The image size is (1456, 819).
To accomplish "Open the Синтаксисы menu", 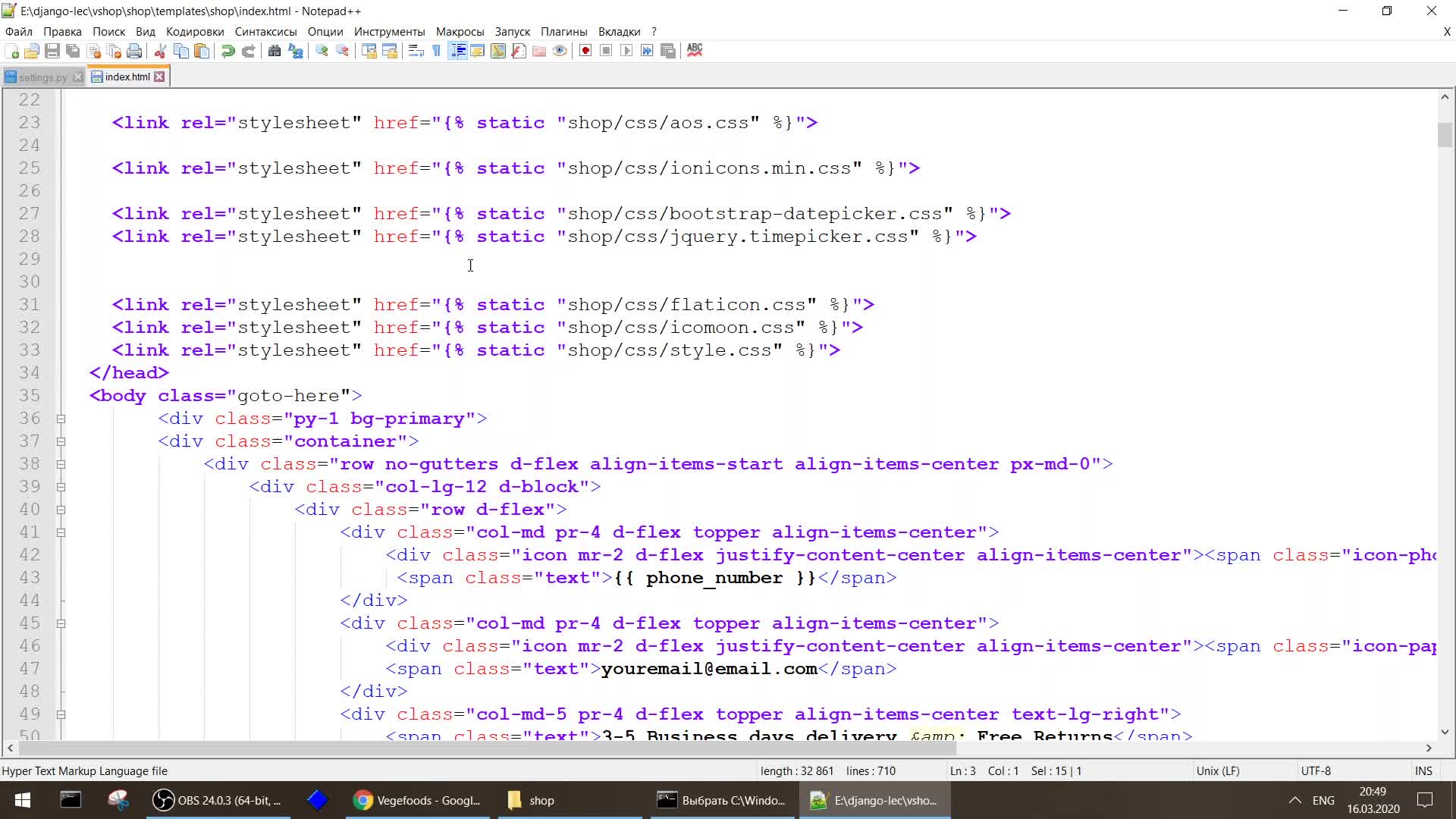I will coord(265,32).
